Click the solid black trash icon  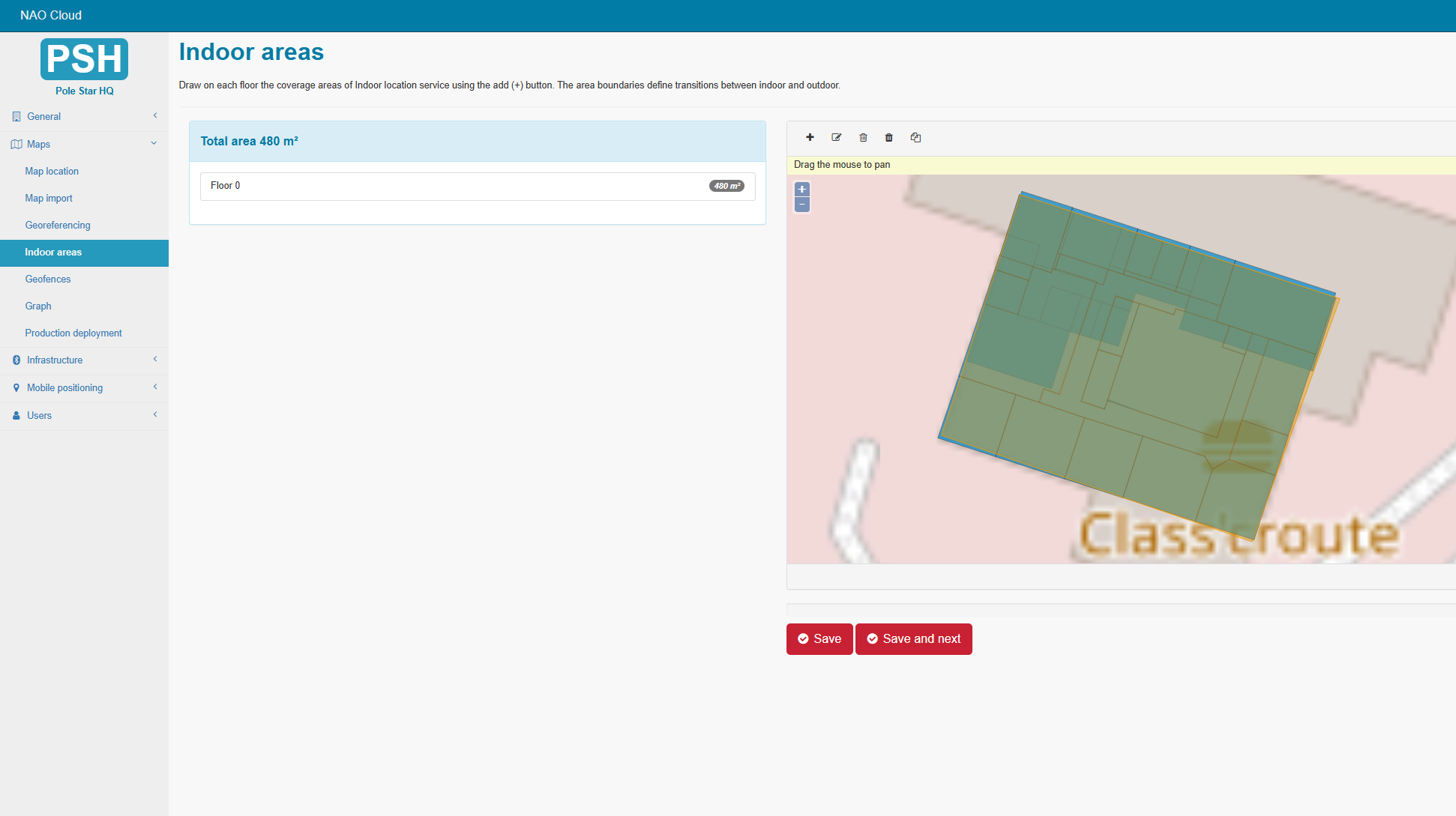[x=889, y=137]
